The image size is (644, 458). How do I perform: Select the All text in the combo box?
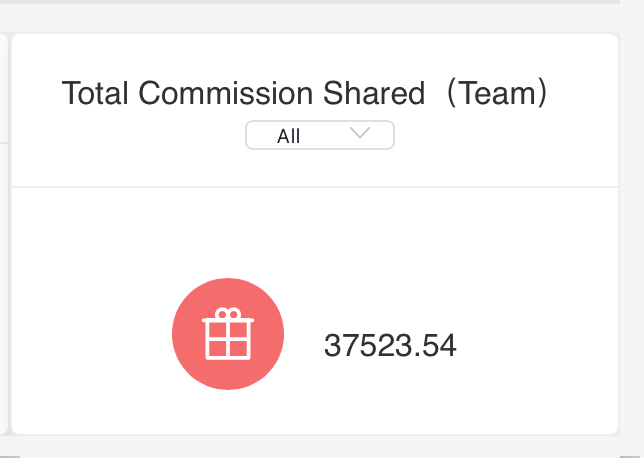pos(289,136)
